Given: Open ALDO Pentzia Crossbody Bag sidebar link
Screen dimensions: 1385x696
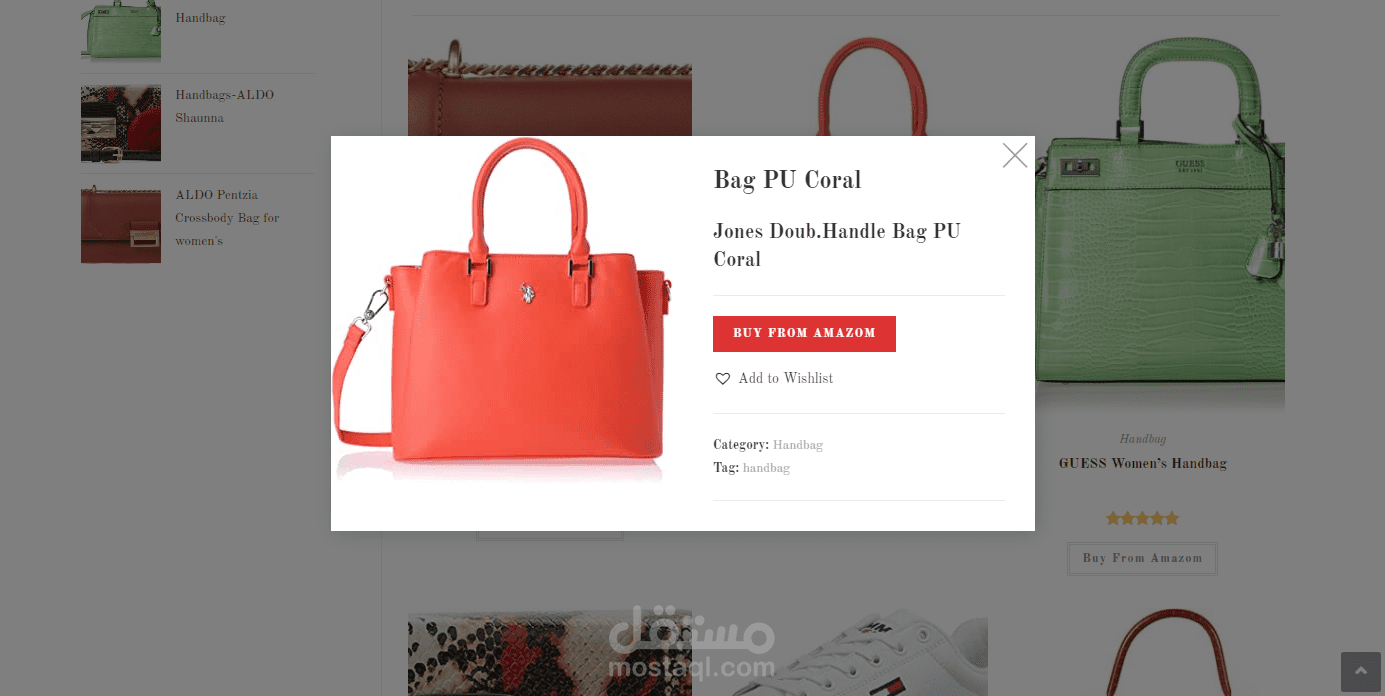Looking at the screenshot, I should pos(227,218).
